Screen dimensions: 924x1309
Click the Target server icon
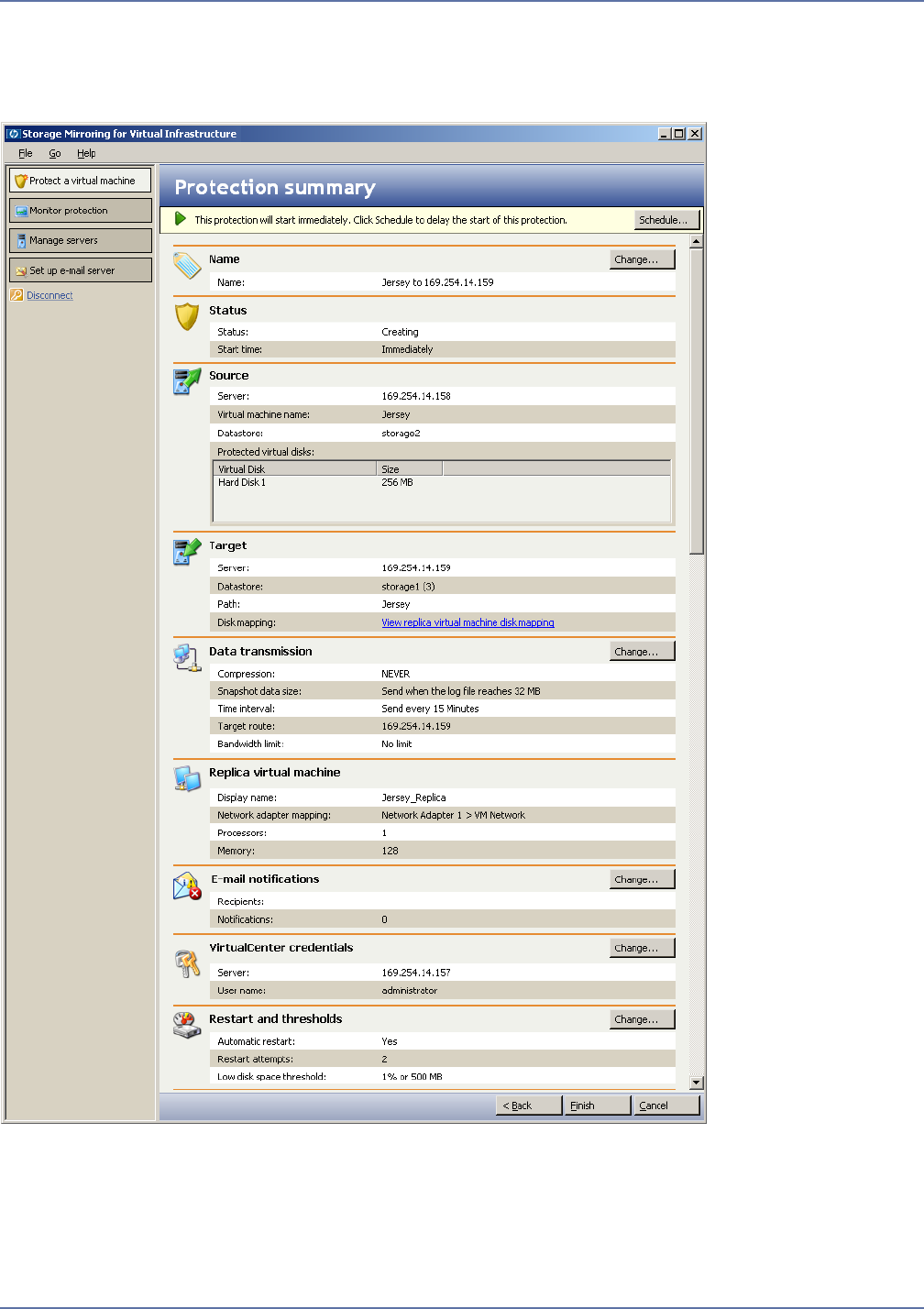tap(187, 551)
